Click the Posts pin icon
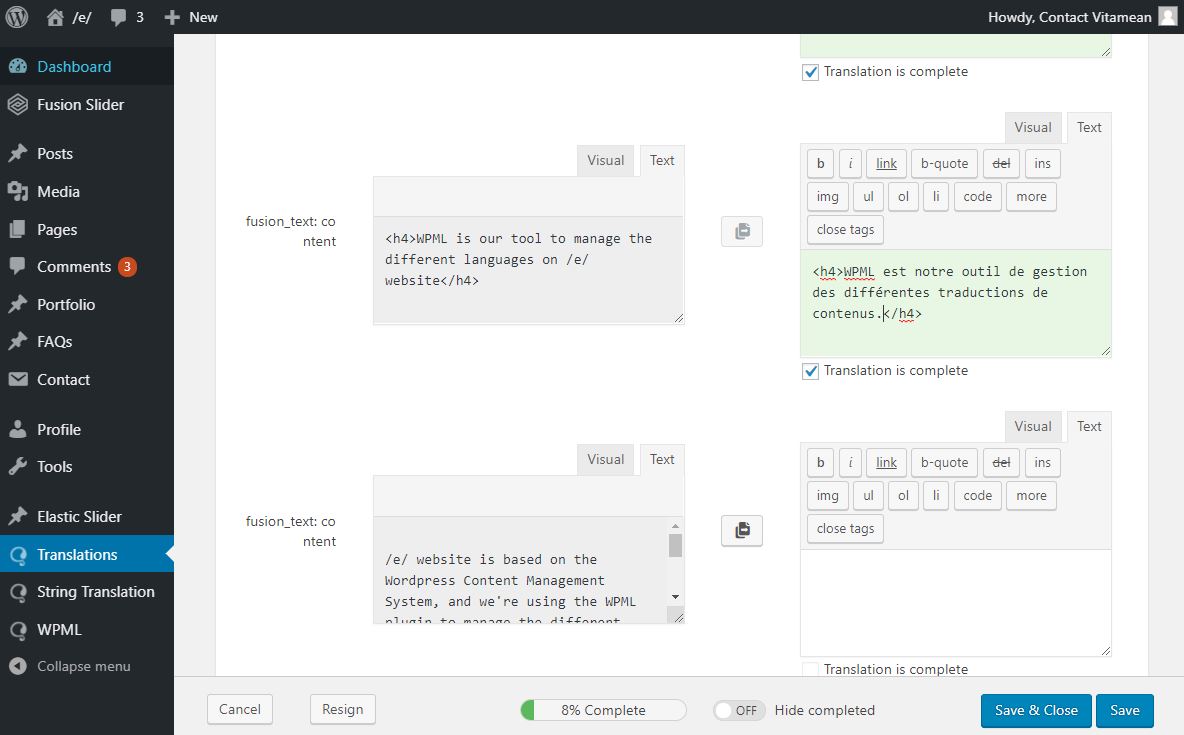Screen dimensions: 1184x735 [x=17, y=153]
